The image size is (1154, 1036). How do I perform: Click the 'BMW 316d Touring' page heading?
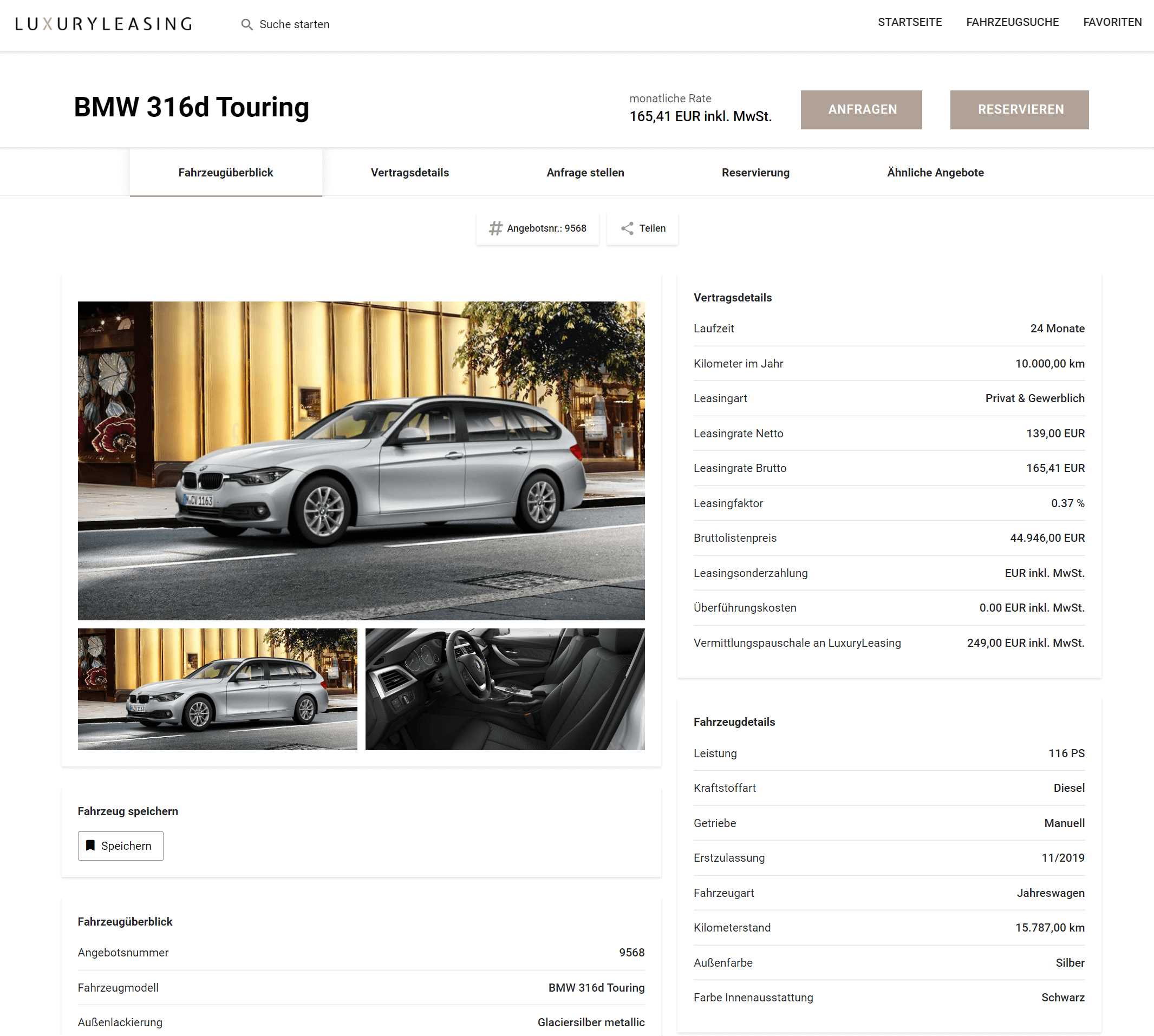tap(191, 107)
